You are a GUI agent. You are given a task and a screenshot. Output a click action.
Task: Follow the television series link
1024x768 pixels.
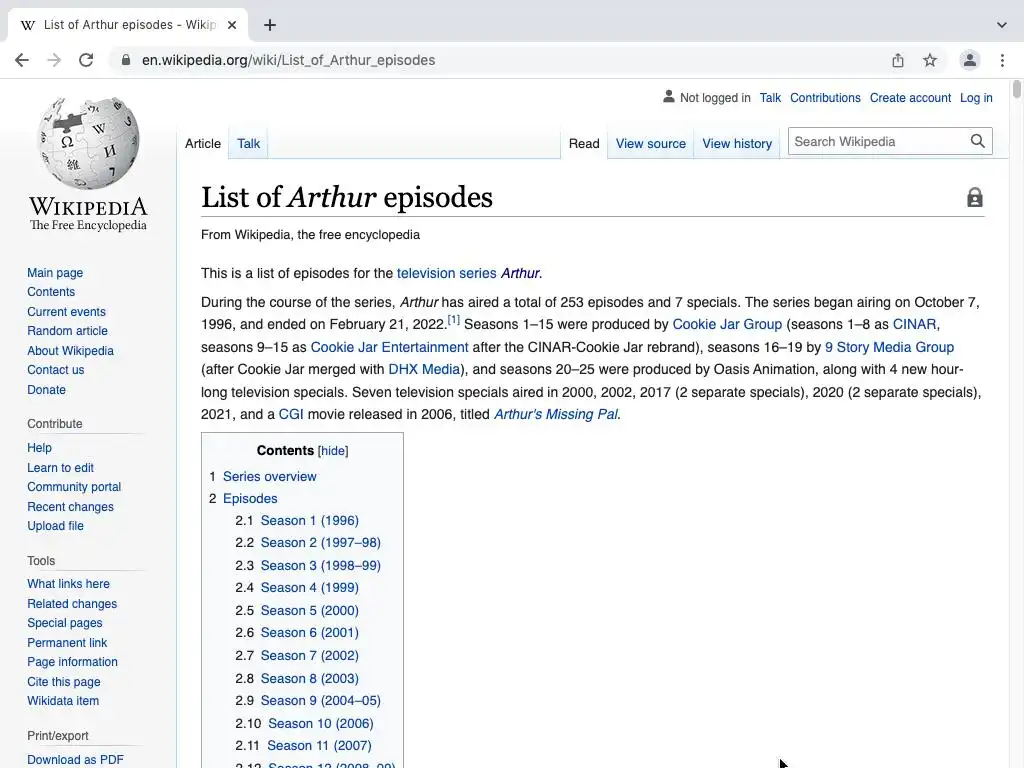coord(446,273)
